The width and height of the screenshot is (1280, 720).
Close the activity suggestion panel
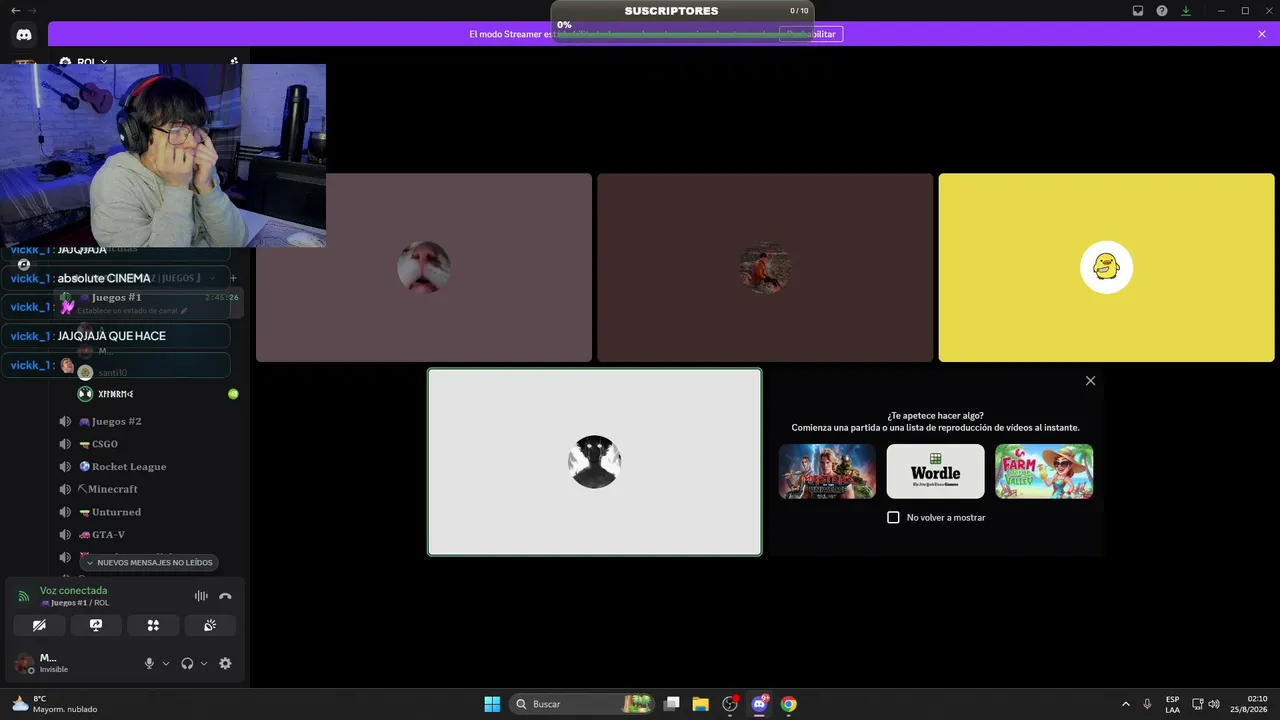[1091, 381]
